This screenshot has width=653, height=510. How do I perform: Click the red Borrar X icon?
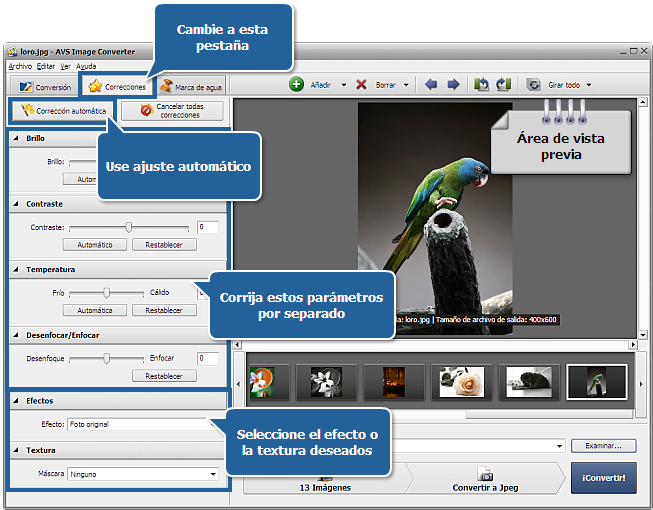point(361,85)
